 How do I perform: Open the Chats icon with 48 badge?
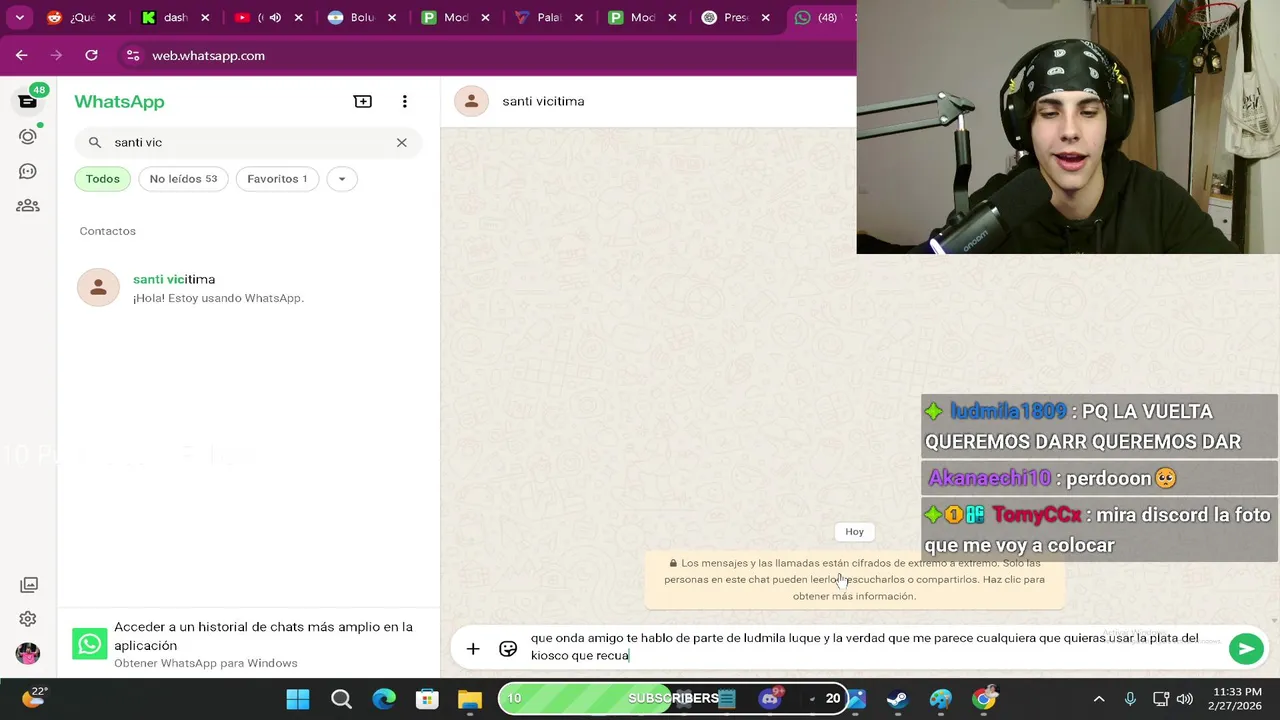click(x=28, y=101)
